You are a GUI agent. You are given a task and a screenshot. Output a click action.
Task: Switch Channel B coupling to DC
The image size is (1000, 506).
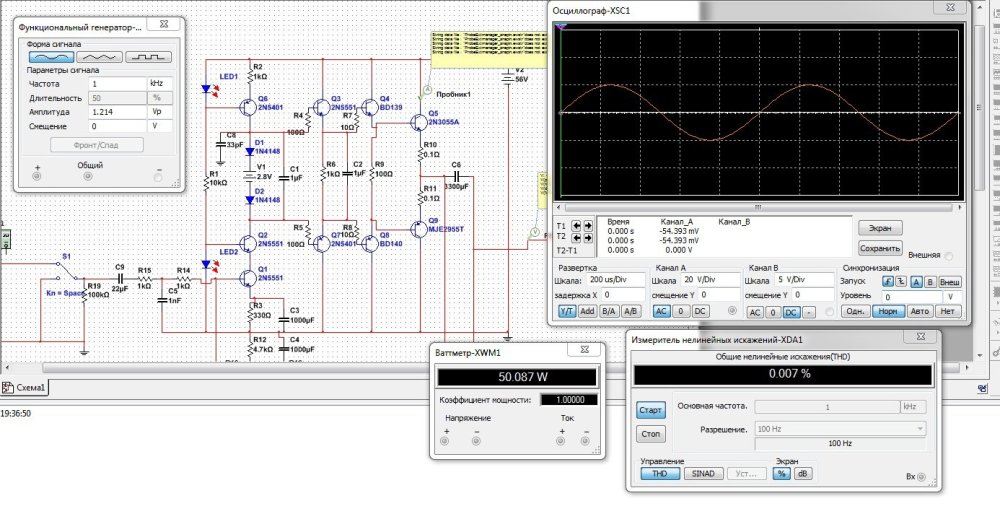tap(791, 312)
